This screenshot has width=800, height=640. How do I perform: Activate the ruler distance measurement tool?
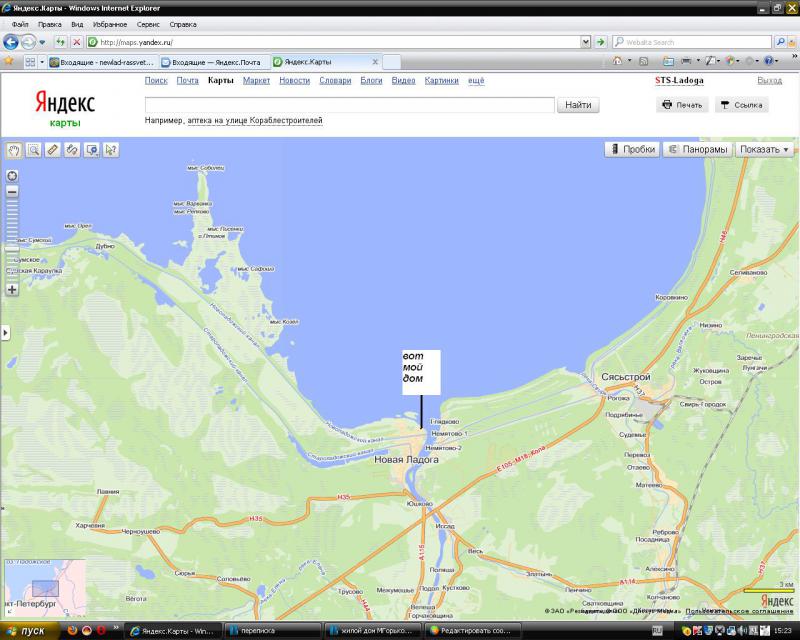point(53,150)
